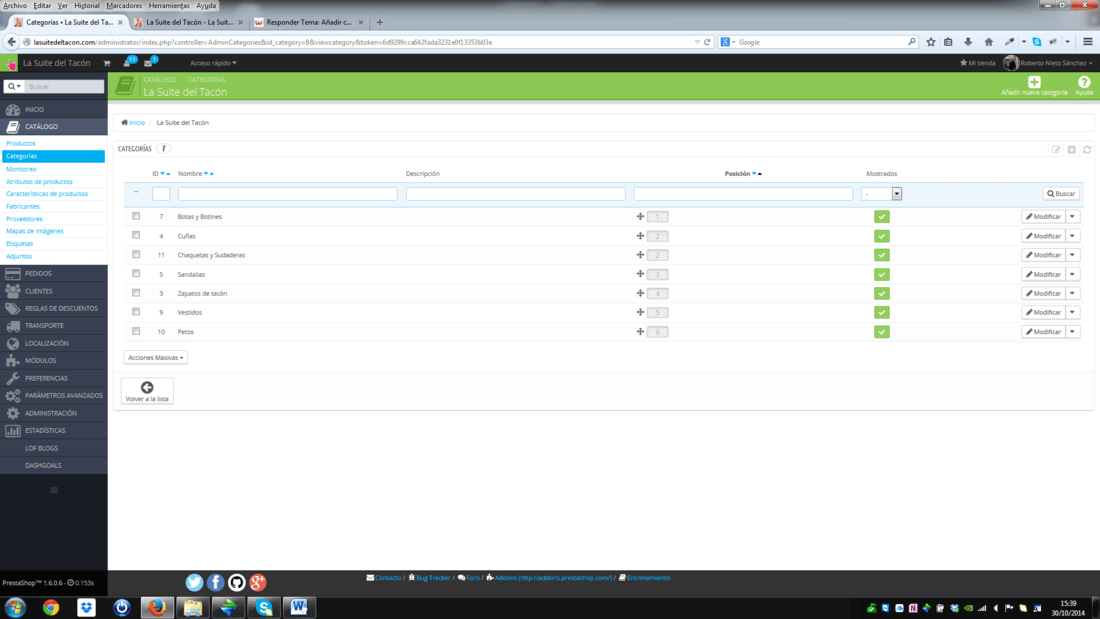Image resolution: width=1100 pixels, height=619 pixels.
Task: Click Firefox bookmark star icon
Action: pyautogui.click(x=930, y=42)
